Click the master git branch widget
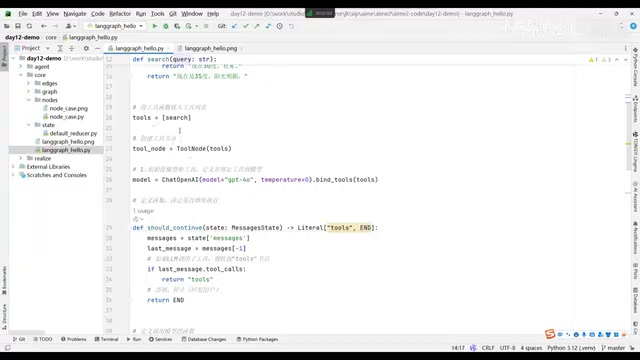This screenshot has height=360, width=640. coord(613,348)
